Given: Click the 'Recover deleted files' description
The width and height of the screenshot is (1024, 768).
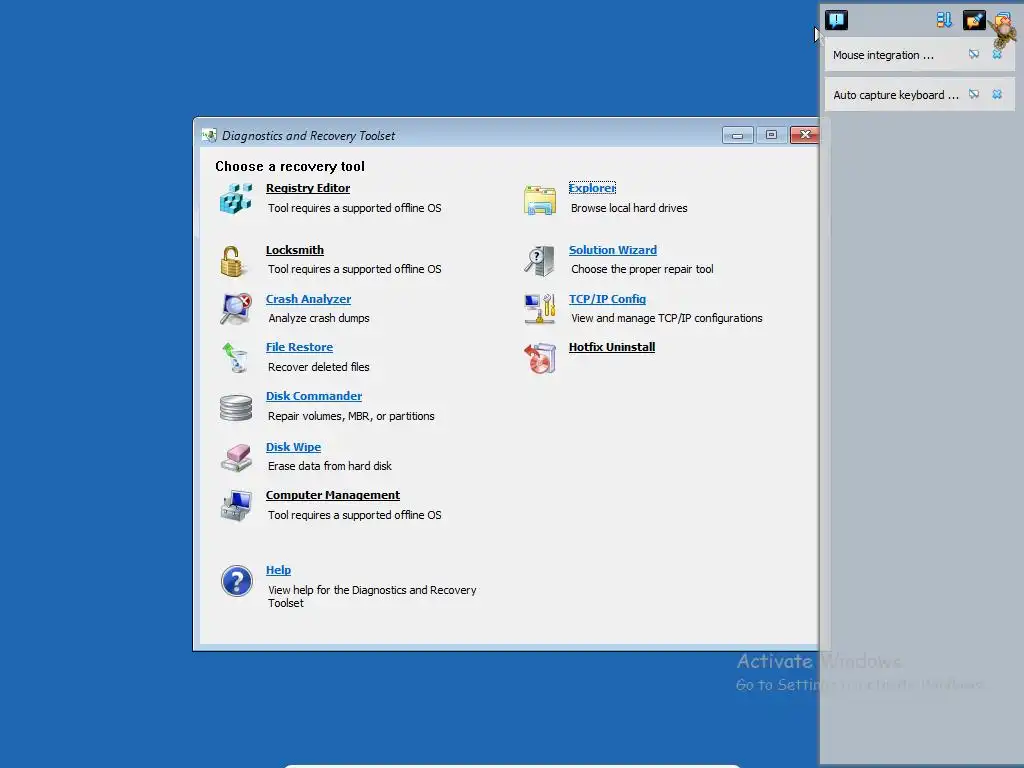Looking at the screenshot, I should tap(319, 367).
